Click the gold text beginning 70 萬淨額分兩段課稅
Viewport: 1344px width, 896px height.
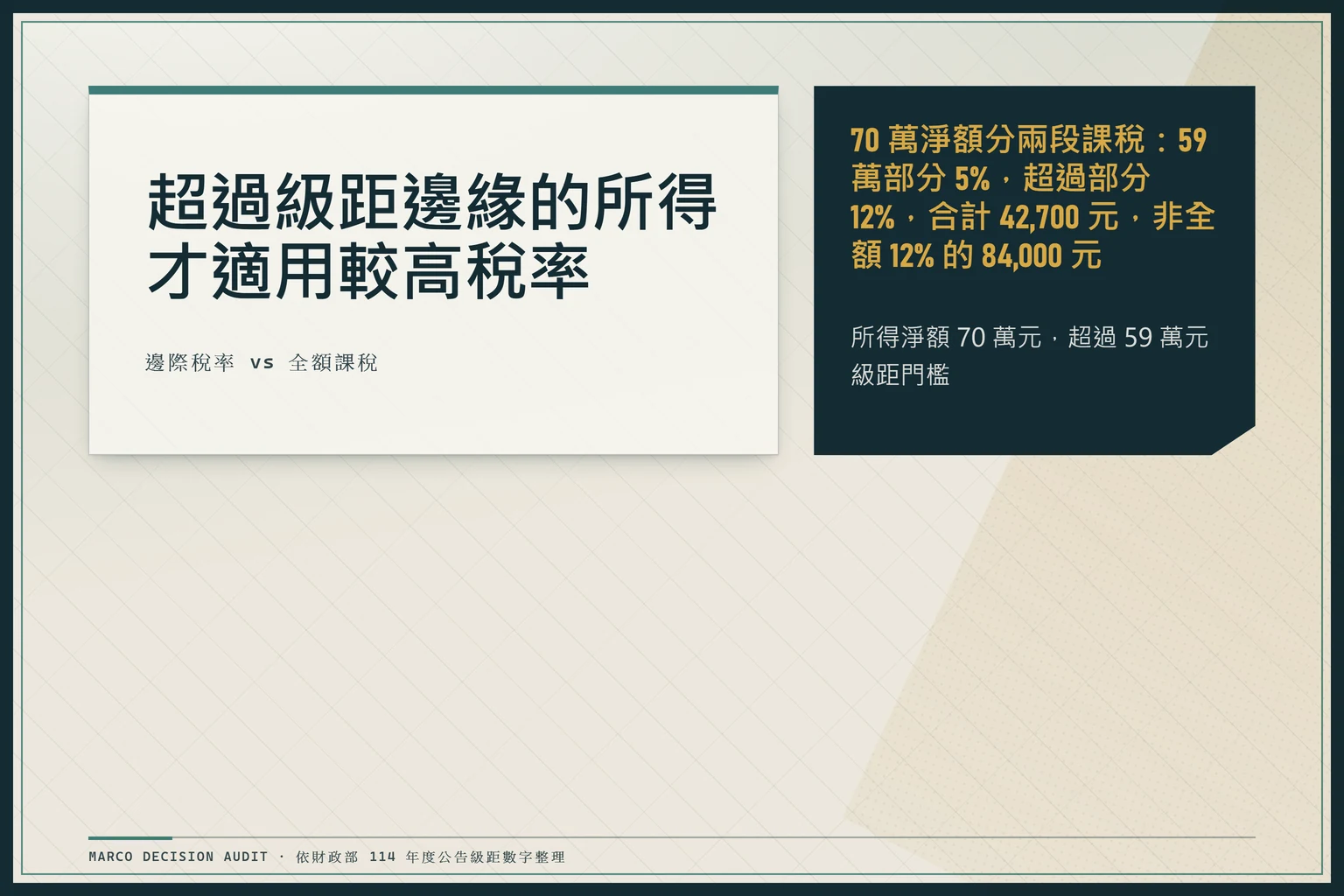pos(1032,198)
